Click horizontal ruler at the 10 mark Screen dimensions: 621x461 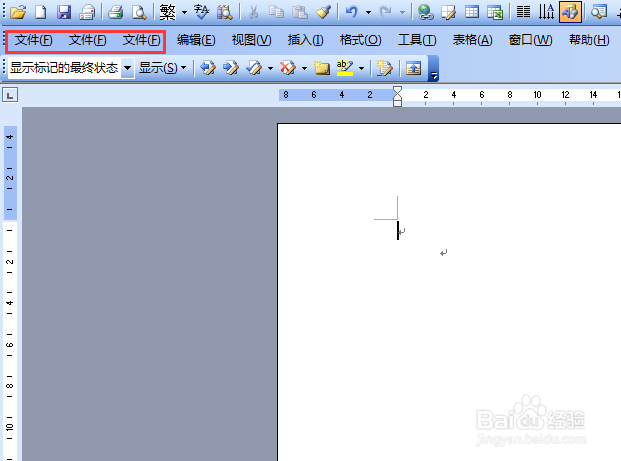click(x=537, y=95)
